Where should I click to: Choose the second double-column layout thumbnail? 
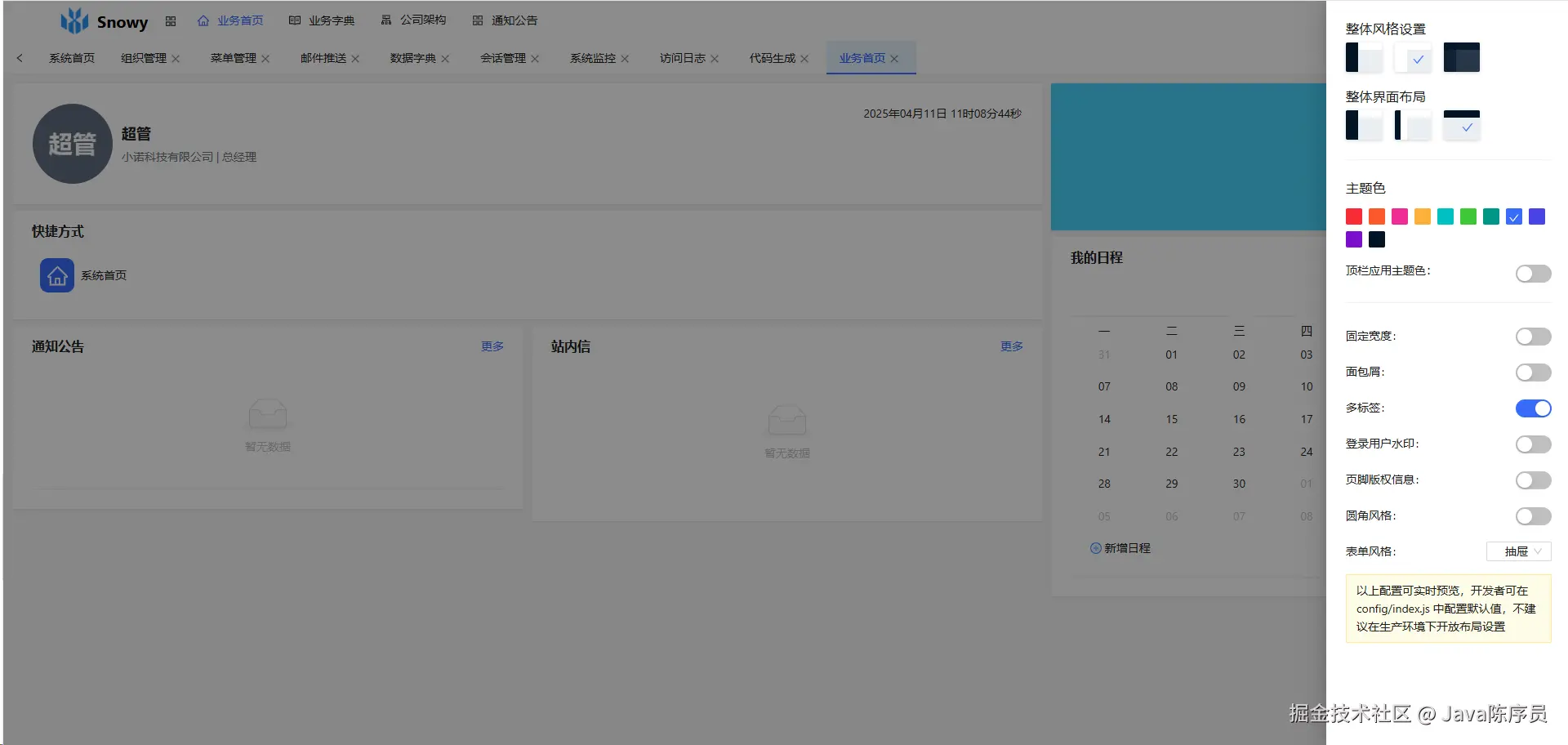pyautogui.click(x=1413, y=125)
